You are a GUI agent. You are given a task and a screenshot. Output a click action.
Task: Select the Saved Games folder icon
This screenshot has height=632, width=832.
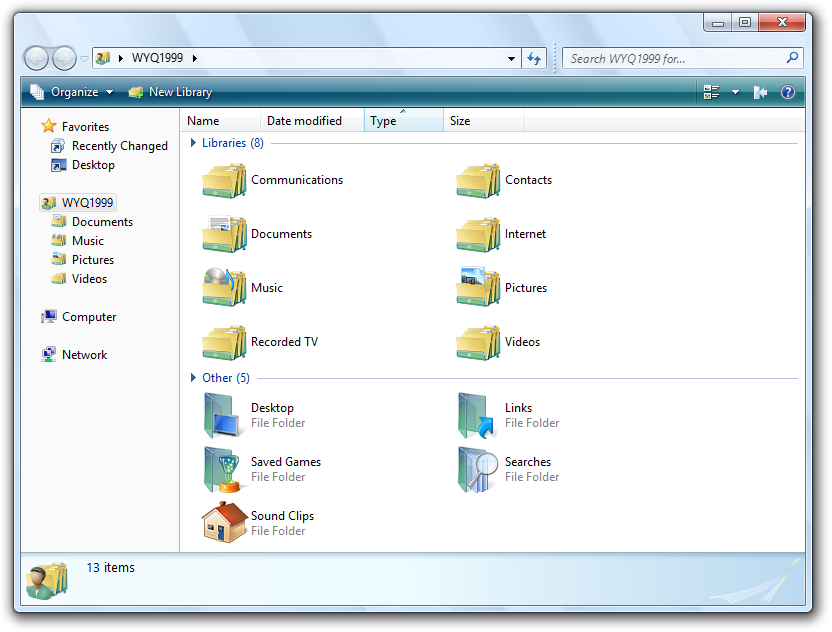(x=224, y=469)
